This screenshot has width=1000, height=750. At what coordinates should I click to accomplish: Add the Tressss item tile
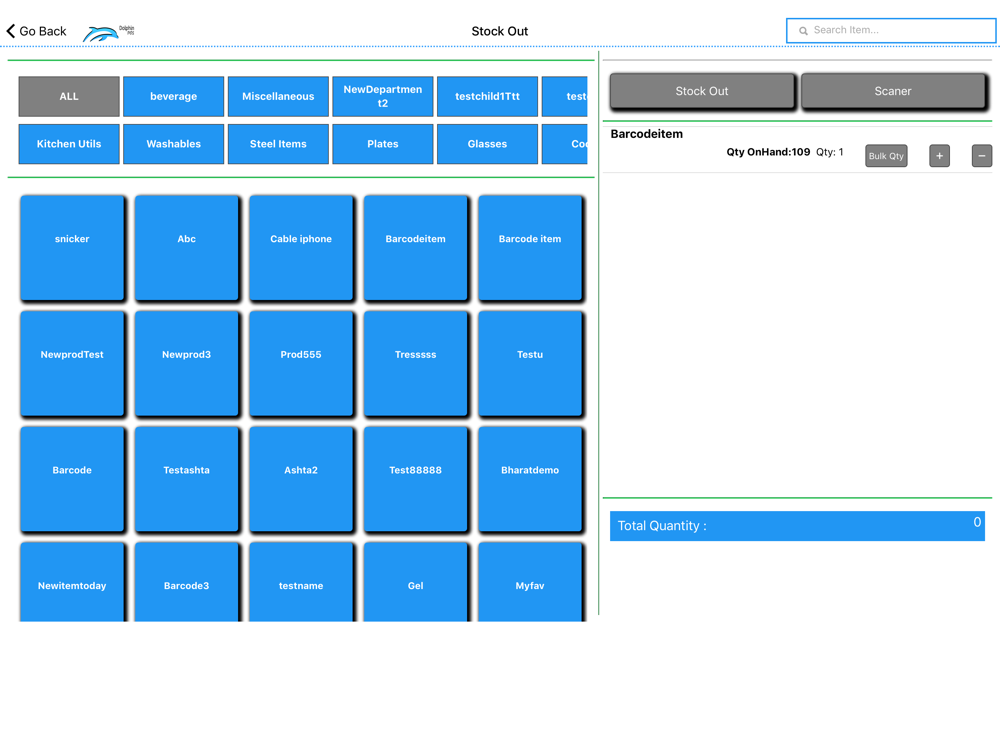click(x=415, y=363)
